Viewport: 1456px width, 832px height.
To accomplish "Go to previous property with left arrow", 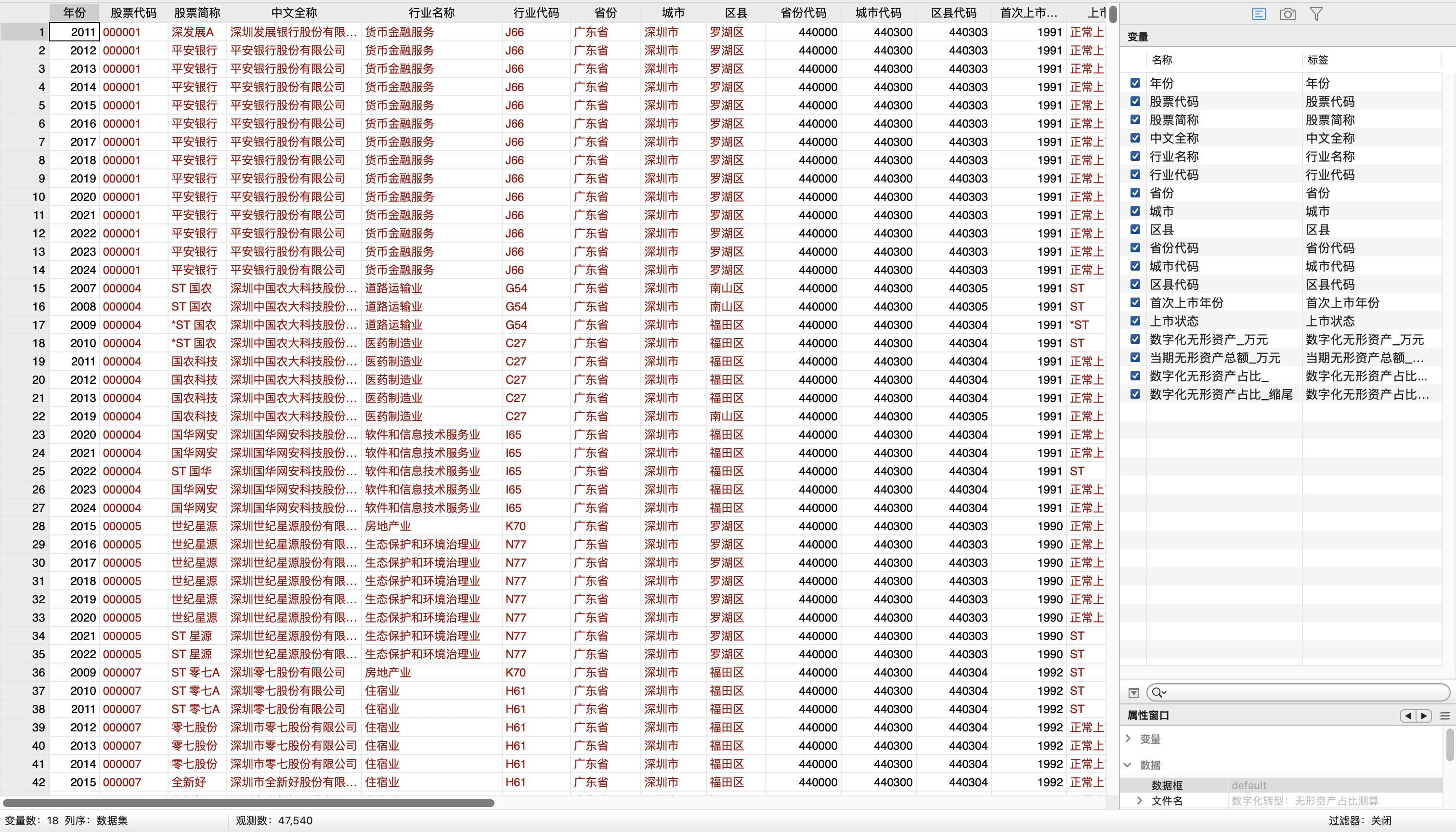I will [x=1408, y=715].
